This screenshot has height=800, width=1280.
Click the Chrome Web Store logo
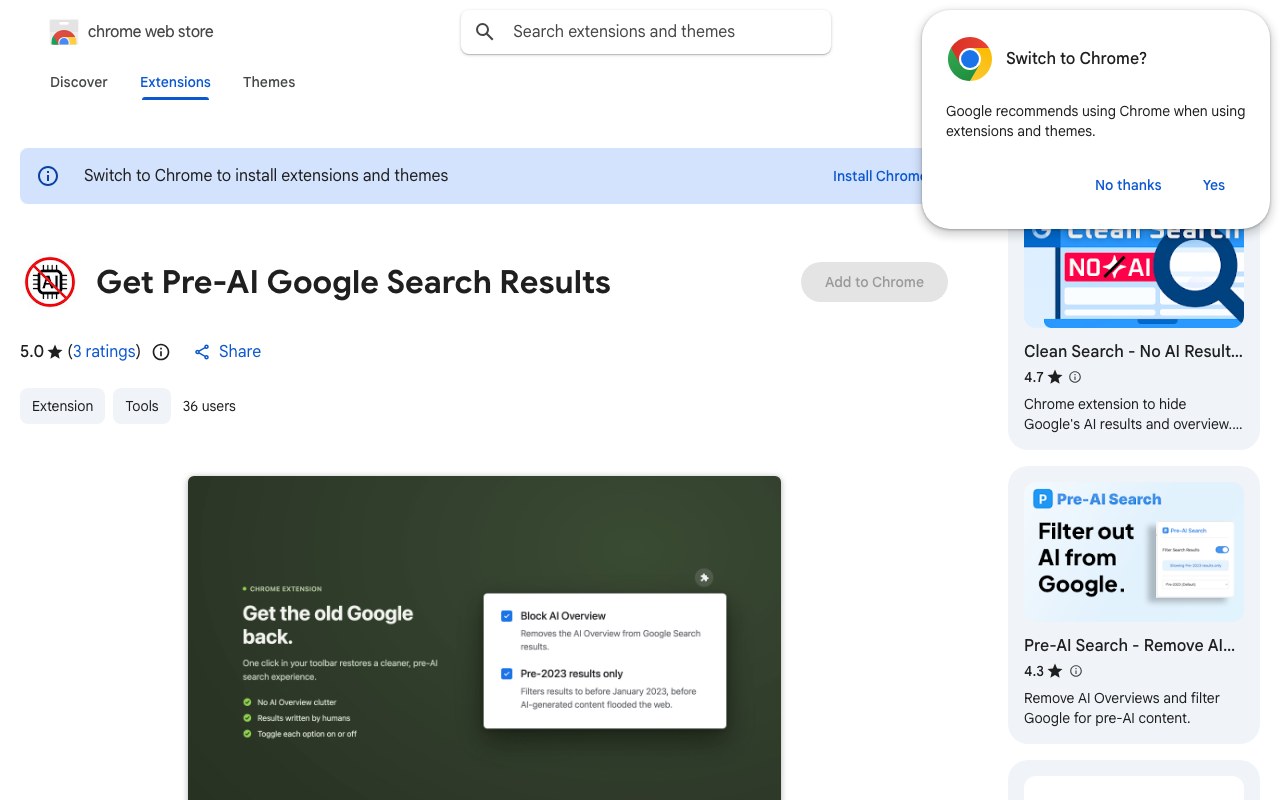coord(64,32)
